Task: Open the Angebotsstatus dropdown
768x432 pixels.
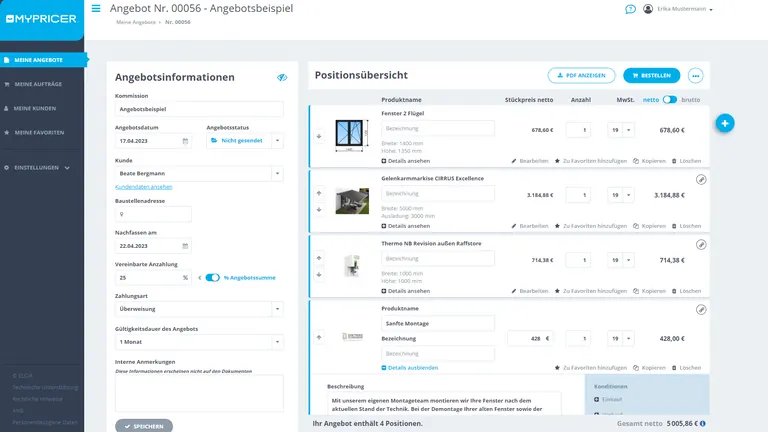Action: [277, 141]
